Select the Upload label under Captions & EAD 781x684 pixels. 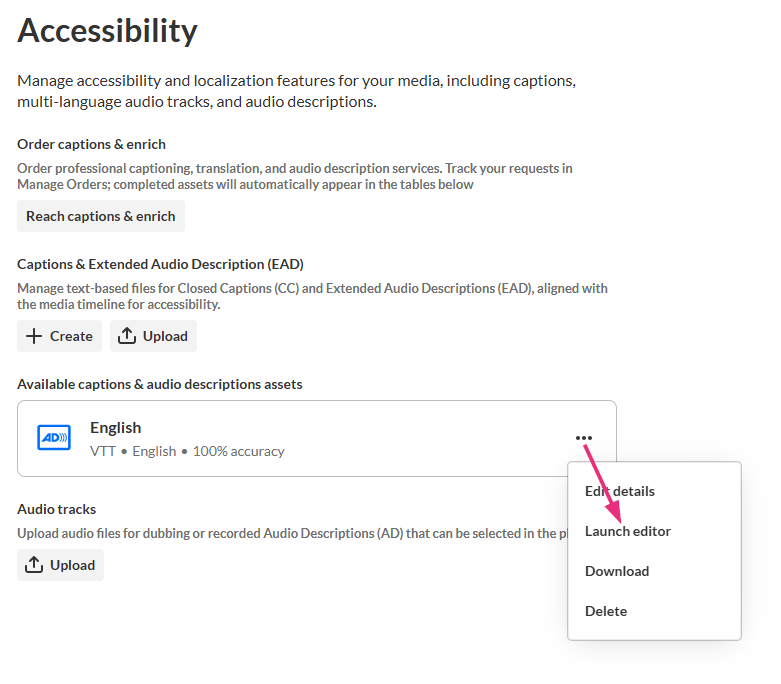(x=165, y=336)
